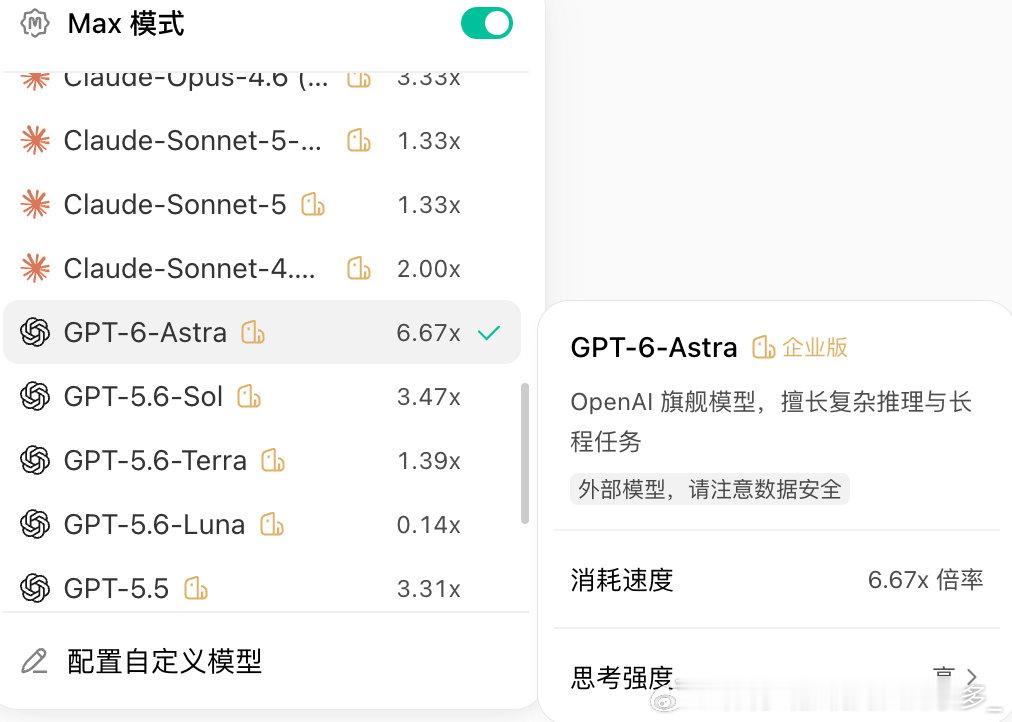The image size is (1012, 722).
Task: Click the OpenAI logo next to GPT-5.6-Luna
Action: click(x=35, y=524)
